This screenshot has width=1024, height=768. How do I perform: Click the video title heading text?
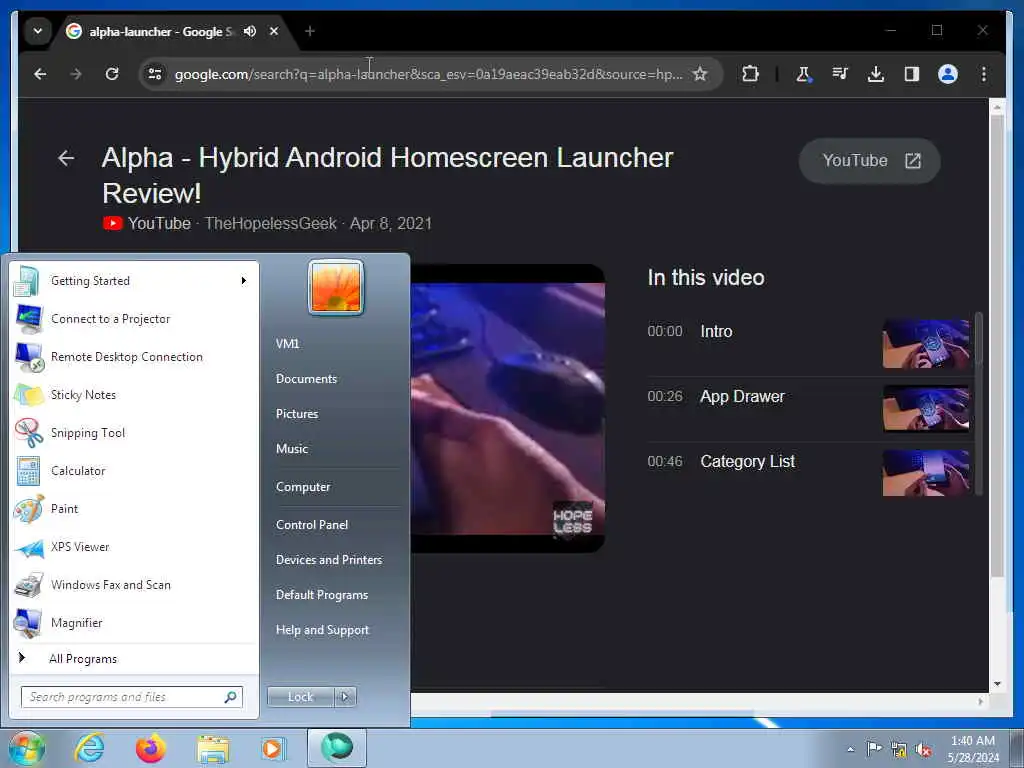[387, 175]
